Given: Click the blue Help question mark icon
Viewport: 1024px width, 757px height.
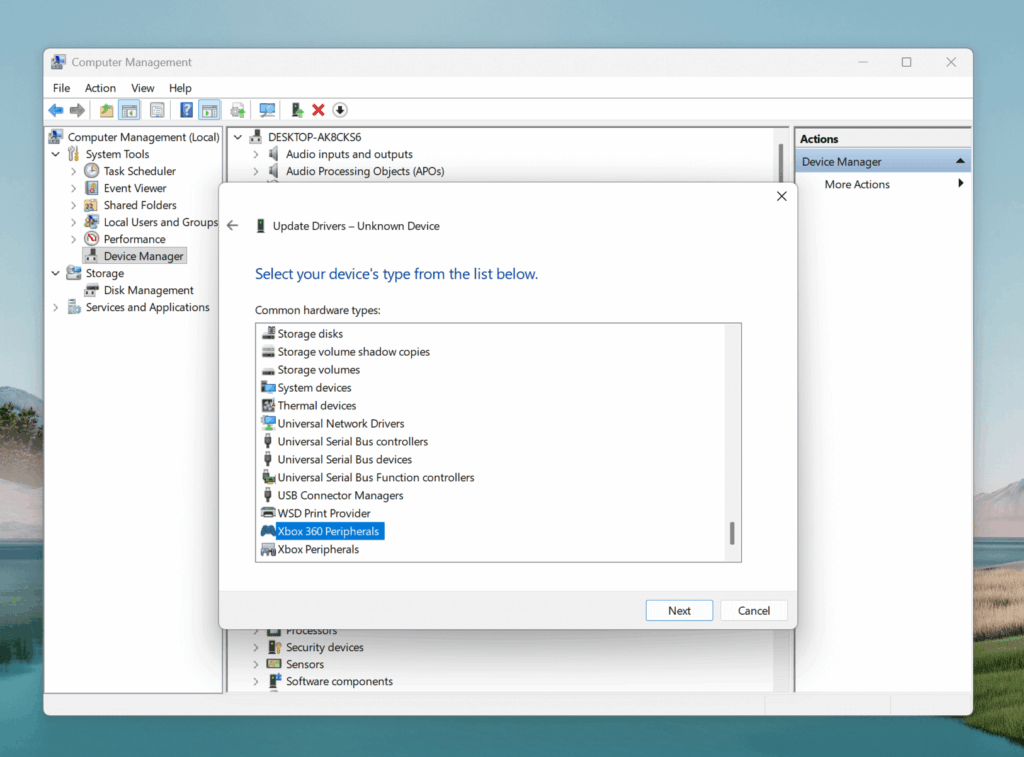Looking at the screenshot, I should [x=186, y=110].
